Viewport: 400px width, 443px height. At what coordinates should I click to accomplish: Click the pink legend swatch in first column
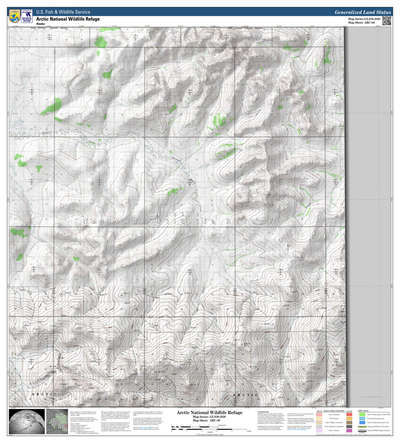(319, 414)
